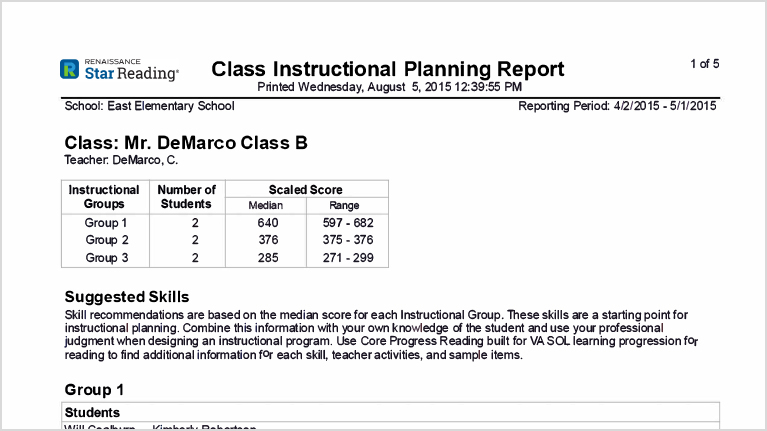
Task: Click the Group 1 section heading
Action: [94, 390]
